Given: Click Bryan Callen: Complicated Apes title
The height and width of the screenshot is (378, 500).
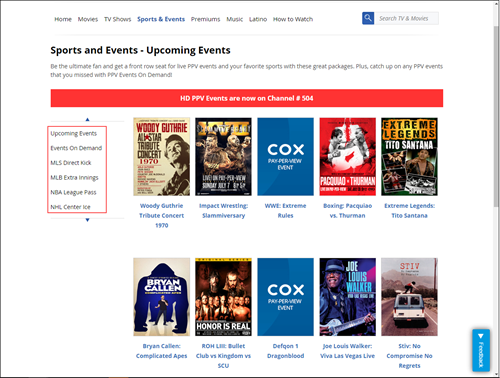Looking at the screenshot, I should (162, 351).
